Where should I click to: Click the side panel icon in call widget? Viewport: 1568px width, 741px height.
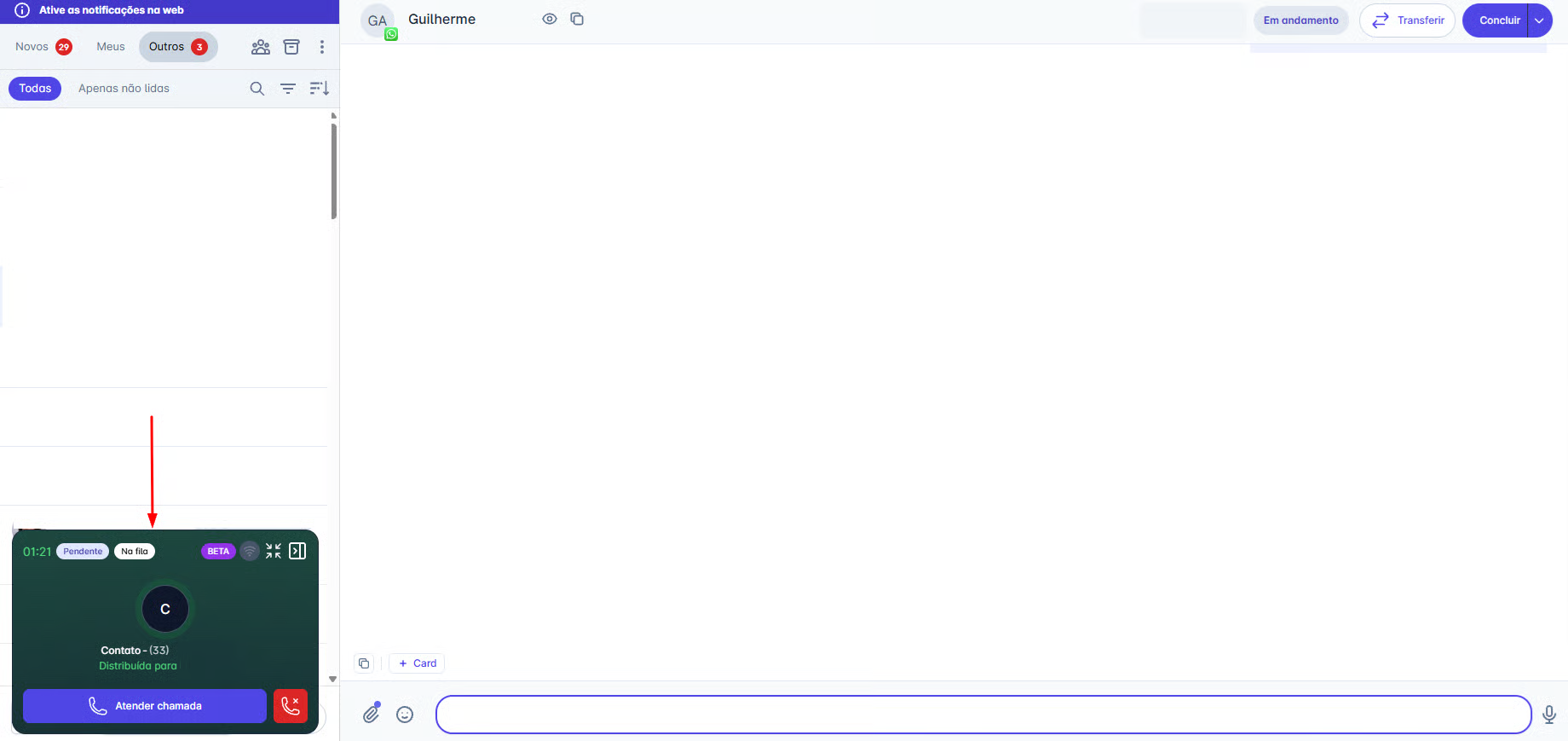point(297,551)
